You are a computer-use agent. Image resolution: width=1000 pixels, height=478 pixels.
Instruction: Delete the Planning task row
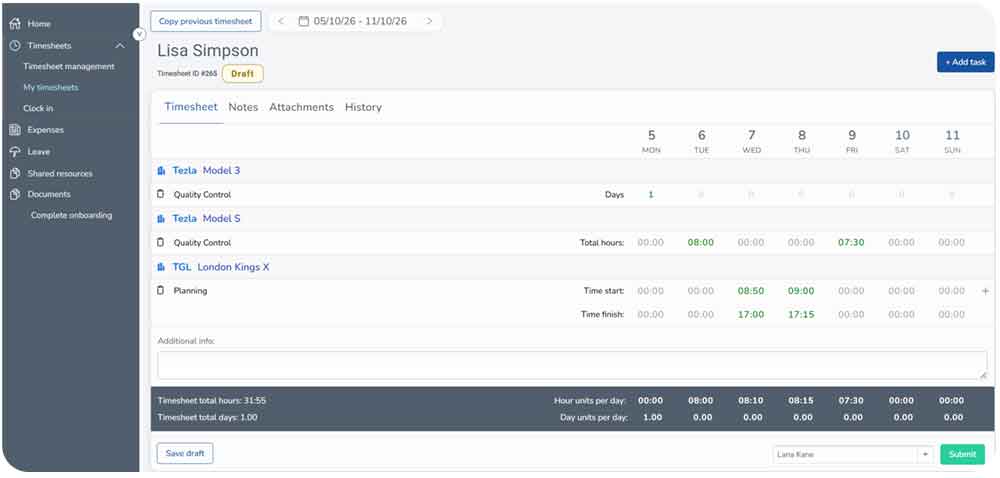161,291
